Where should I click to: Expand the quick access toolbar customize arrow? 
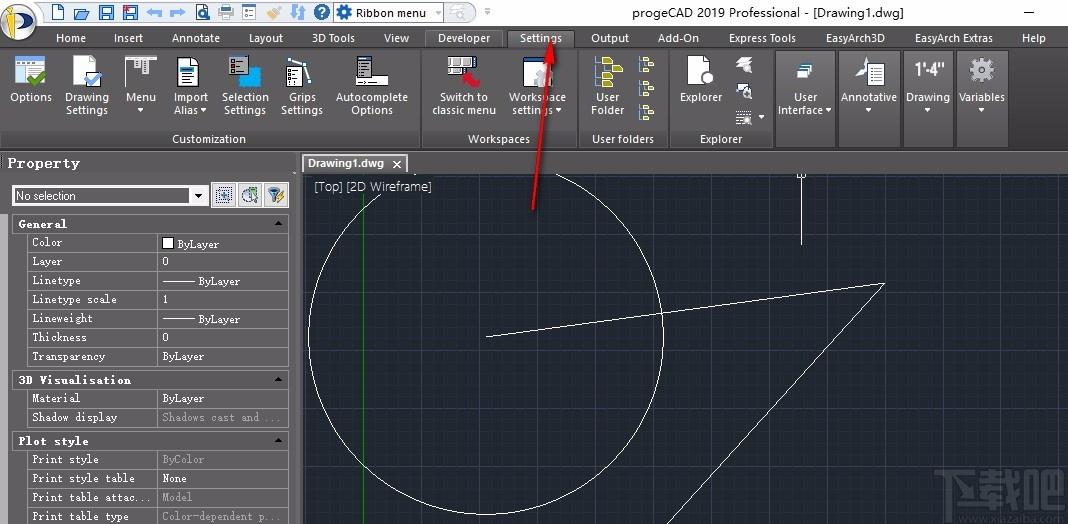[487, 12]
